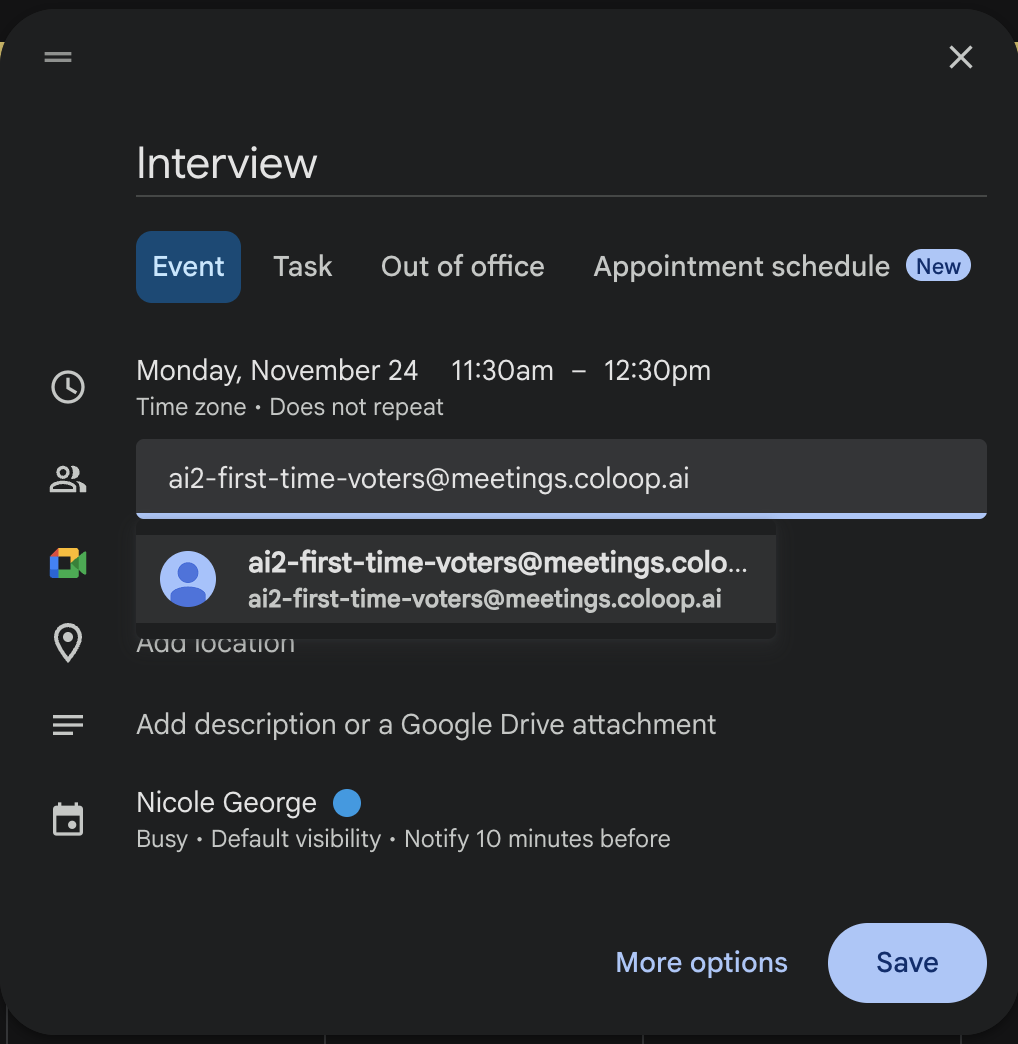
Task: Click the avatar in the guest suggestion
Action: 187,579
